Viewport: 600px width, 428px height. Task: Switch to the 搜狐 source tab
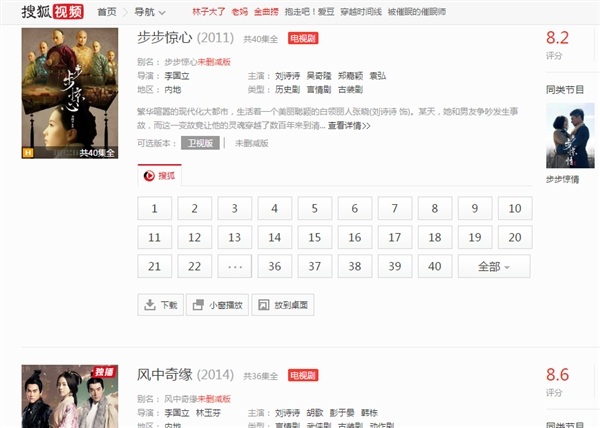(x=160, y=176)
